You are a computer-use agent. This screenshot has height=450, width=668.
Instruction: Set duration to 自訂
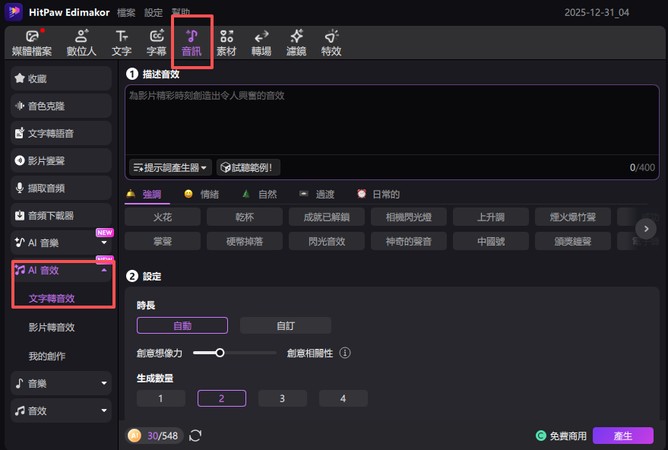pyautogui.click(x=285, y=326)
